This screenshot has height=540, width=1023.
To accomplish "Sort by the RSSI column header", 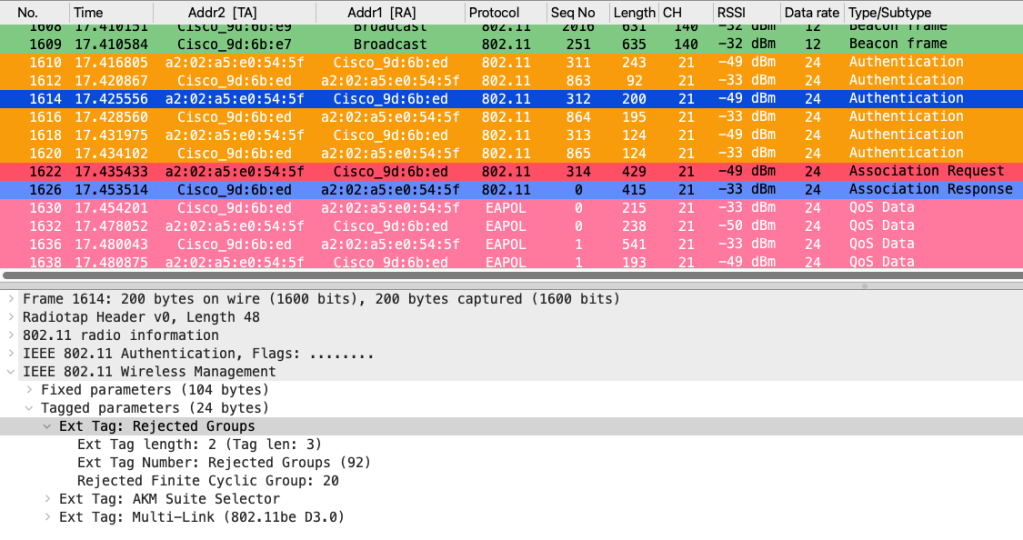I will (730, 13).
